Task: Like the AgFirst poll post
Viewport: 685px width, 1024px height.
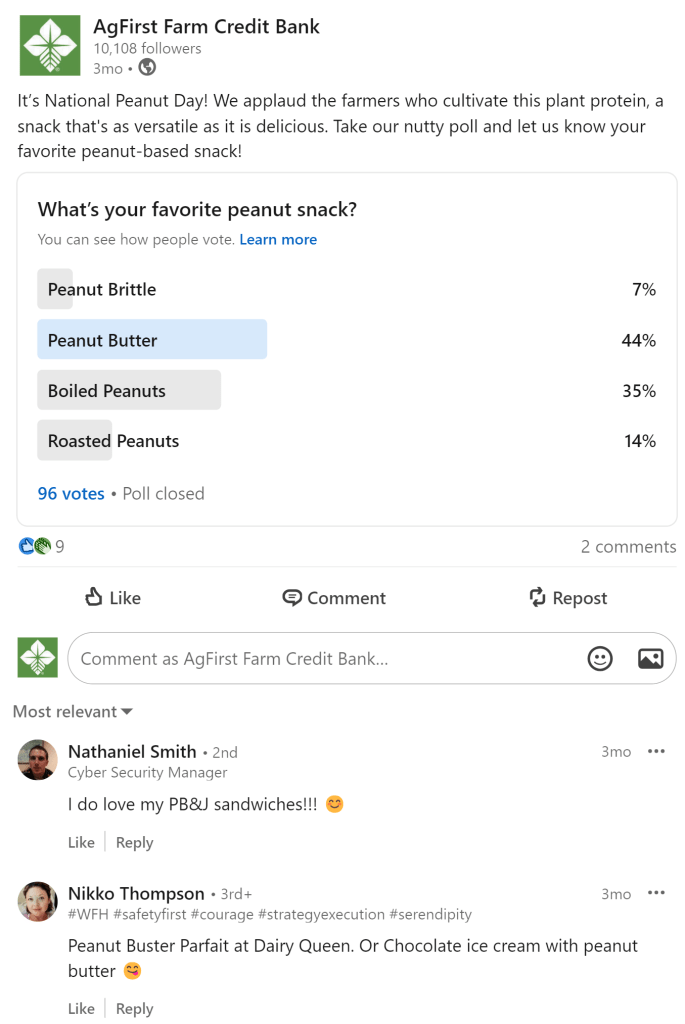Action: click(x=113, y=598)
